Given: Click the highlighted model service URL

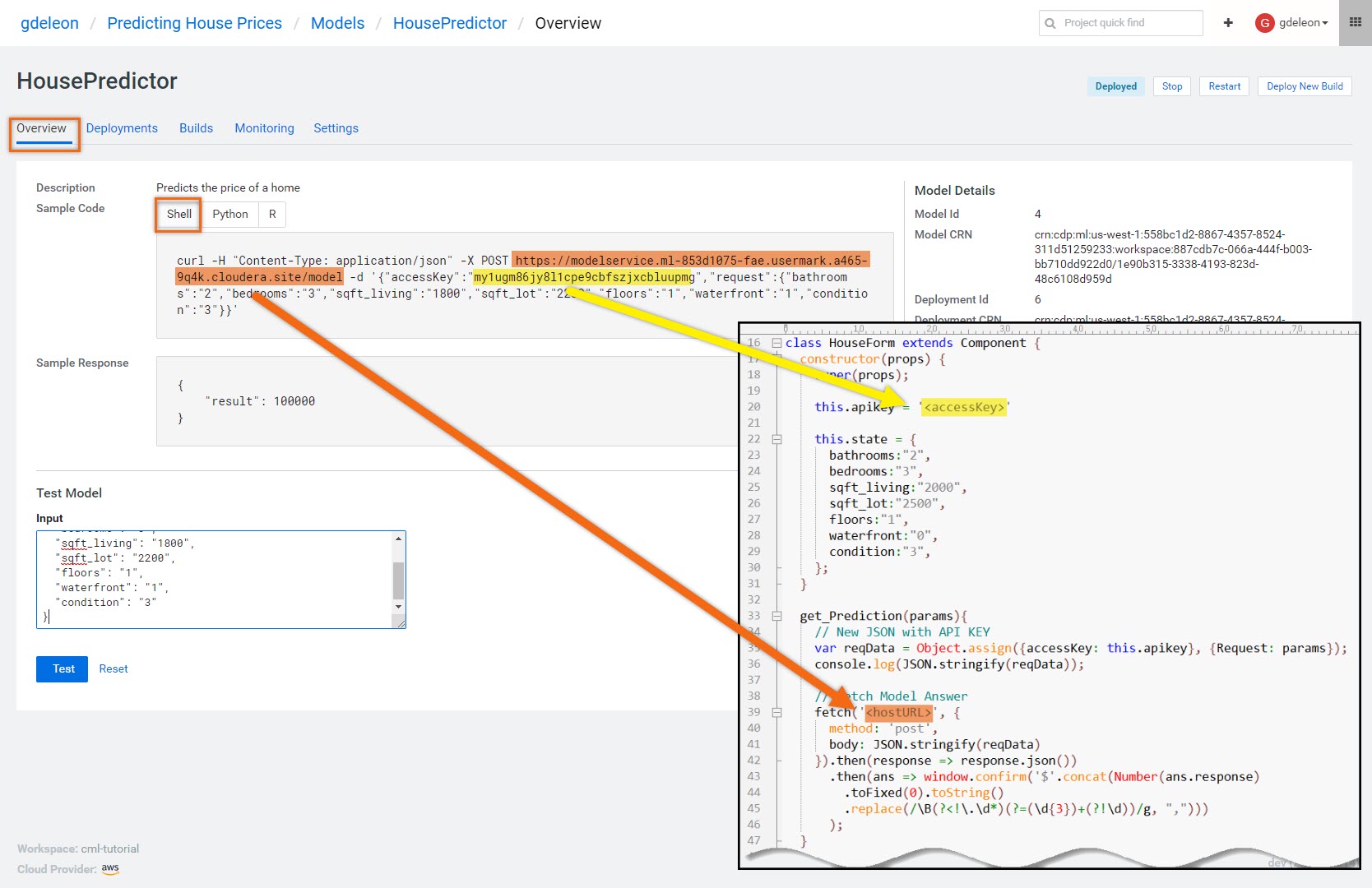Looking at the screenshot, I should (522, 269).
